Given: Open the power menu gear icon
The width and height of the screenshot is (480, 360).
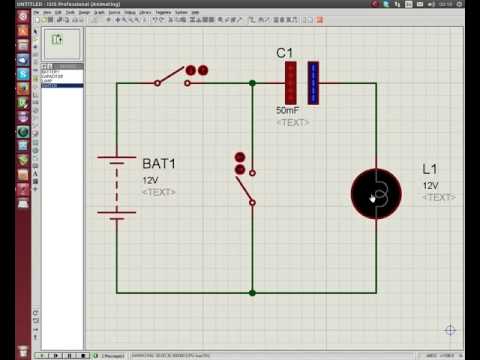Looking at the screenshot, I should point(459,4).
